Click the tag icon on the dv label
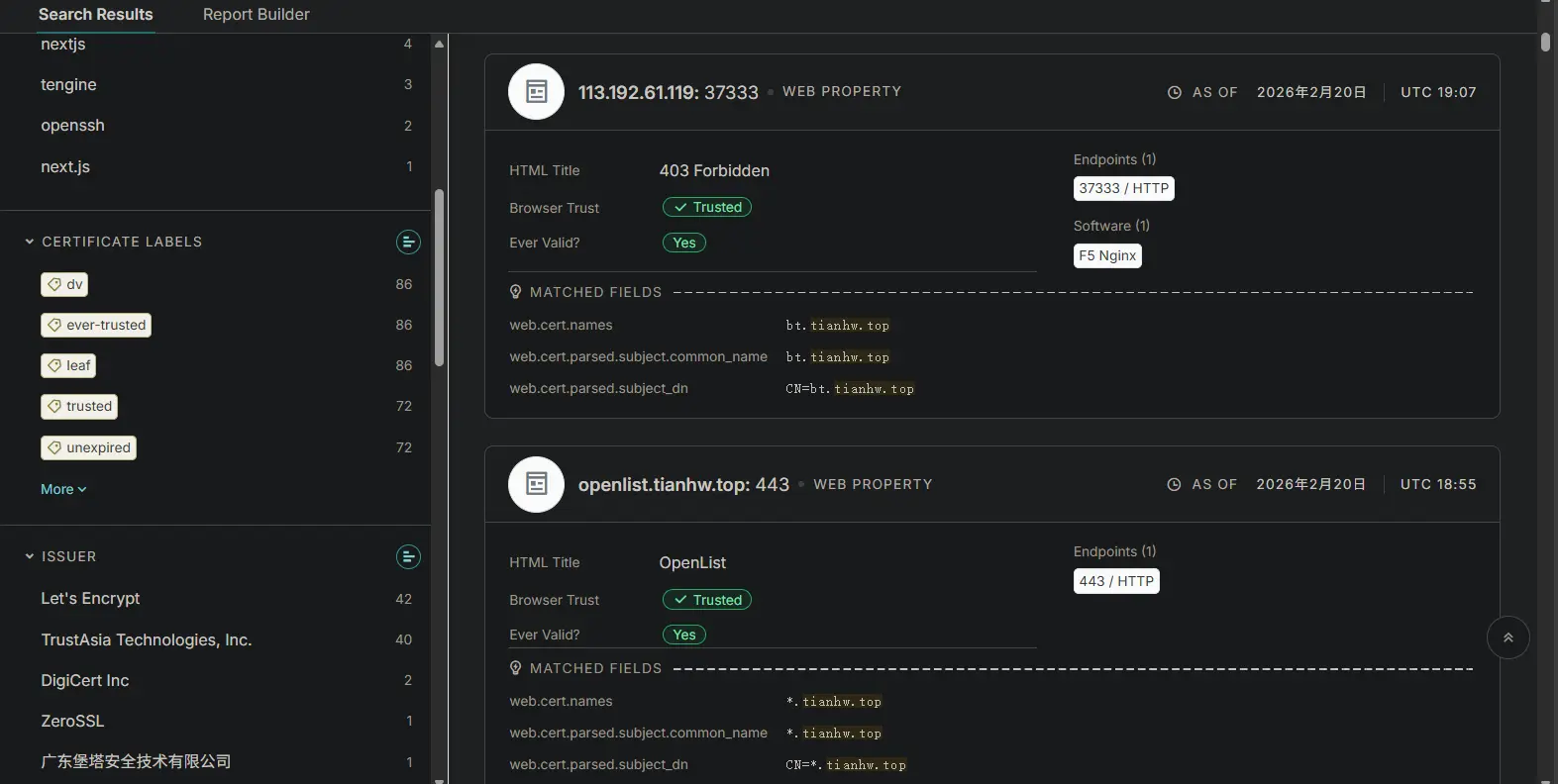 tap(54, 285)
